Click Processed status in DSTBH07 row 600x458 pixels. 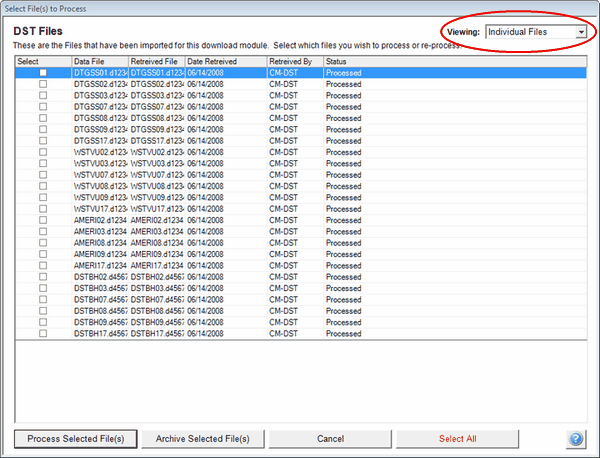[343, 300]
